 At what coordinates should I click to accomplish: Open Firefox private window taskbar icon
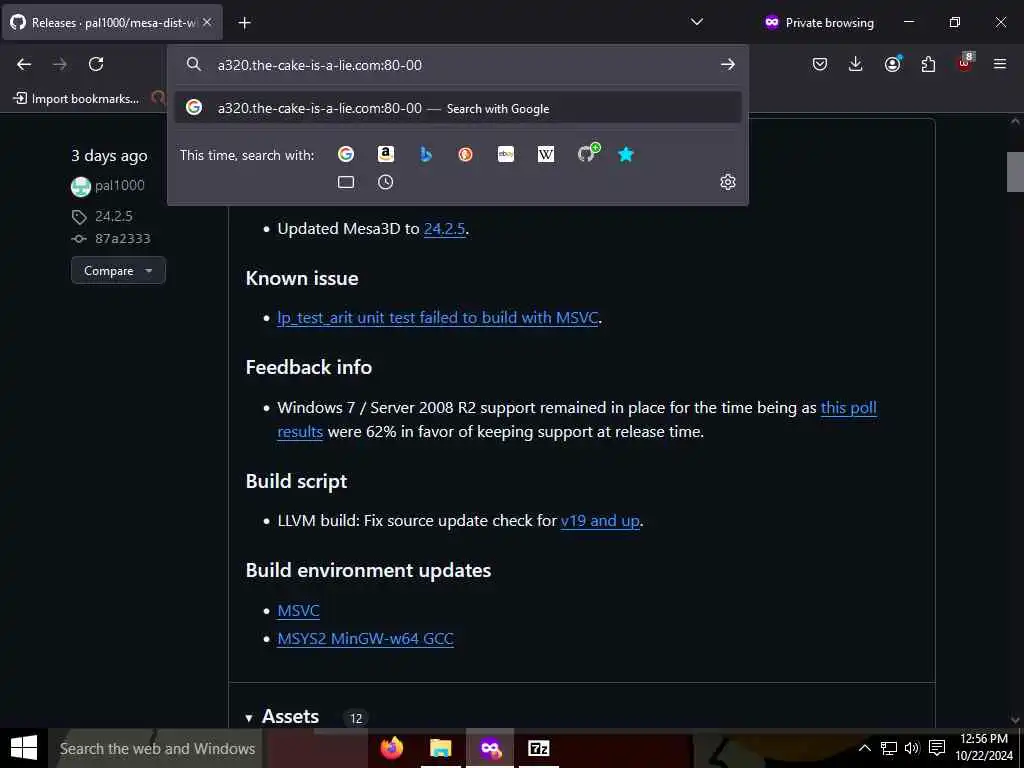(490, 748)
